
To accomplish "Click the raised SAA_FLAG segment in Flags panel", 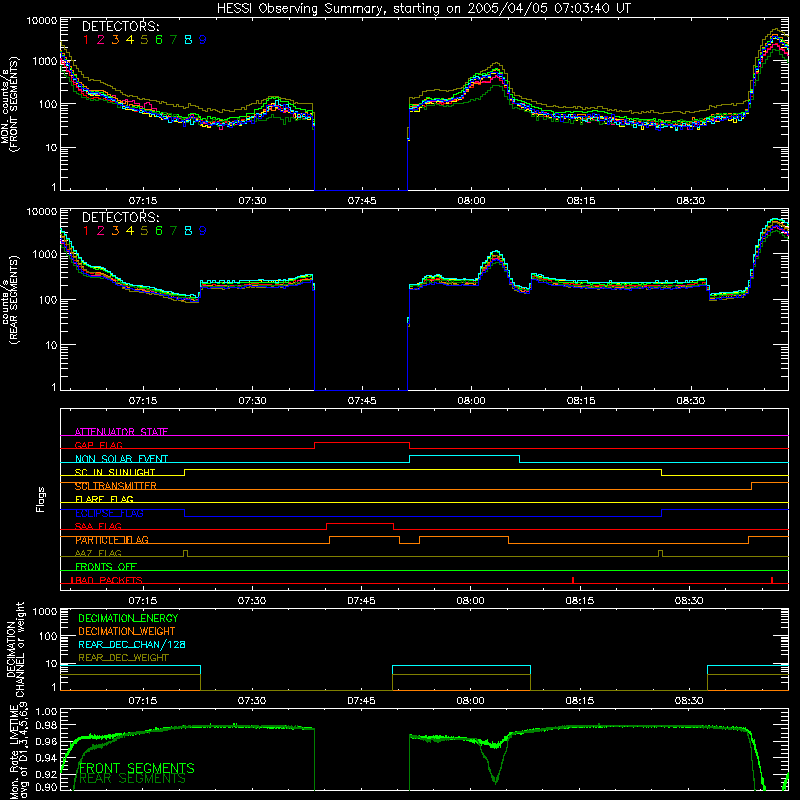I will tap(360, 523).
